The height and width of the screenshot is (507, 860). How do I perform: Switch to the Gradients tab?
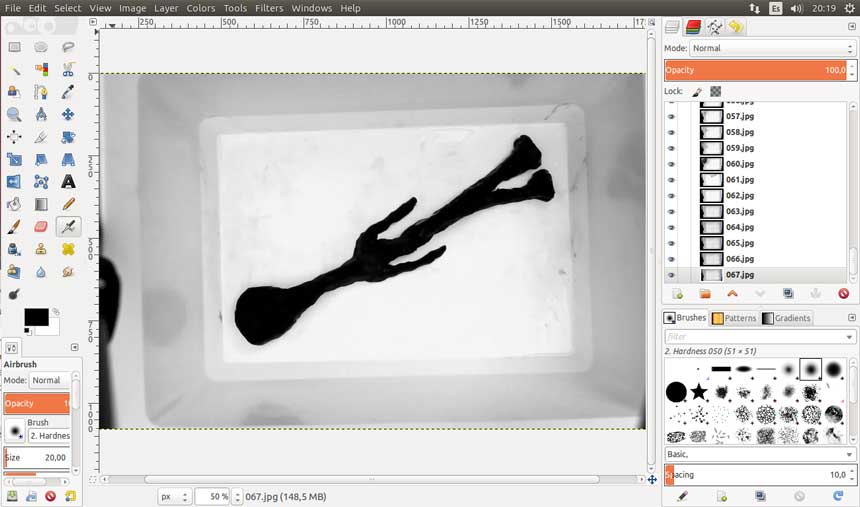point(786,318)
